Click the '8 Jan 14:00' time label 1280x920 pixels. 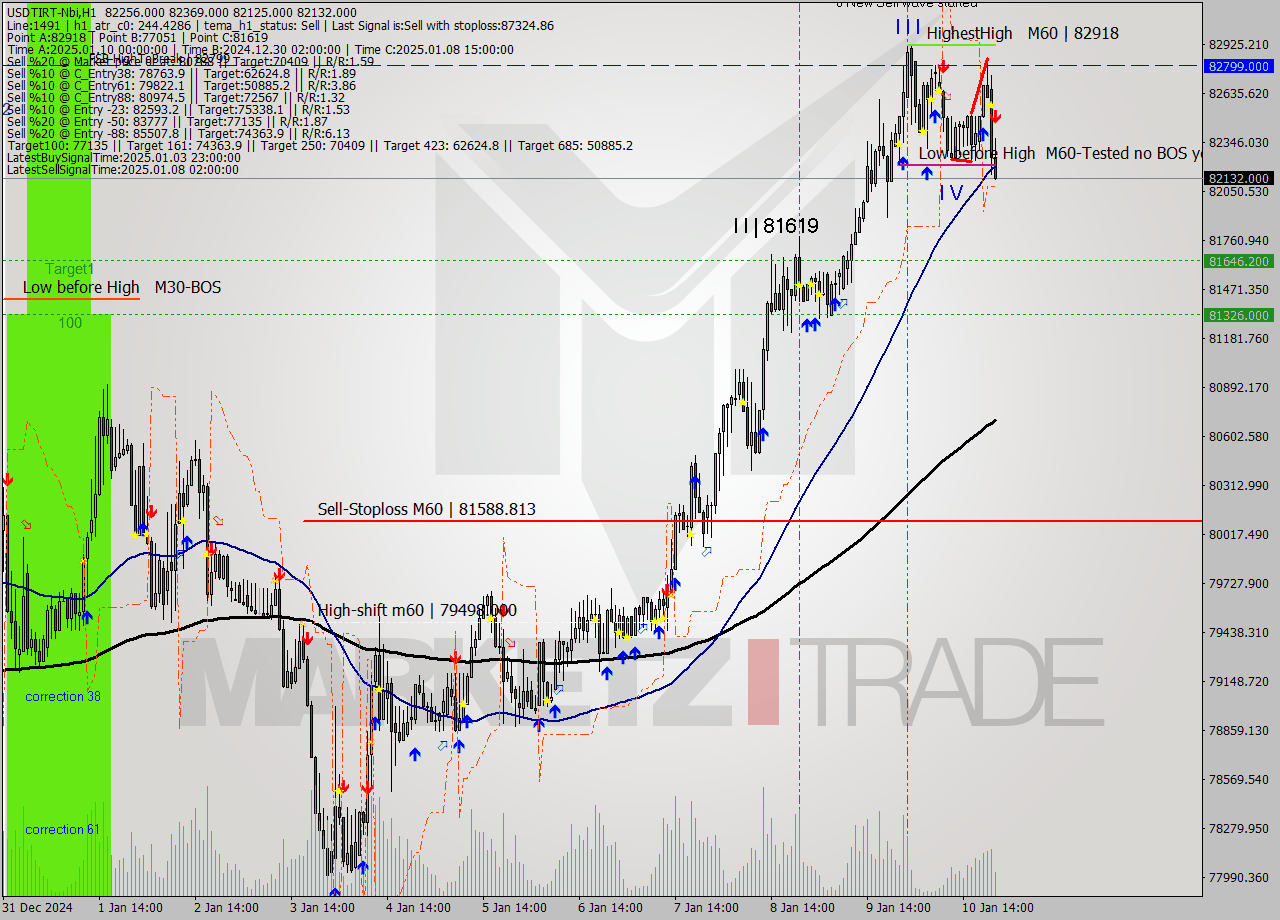[802, 908]
